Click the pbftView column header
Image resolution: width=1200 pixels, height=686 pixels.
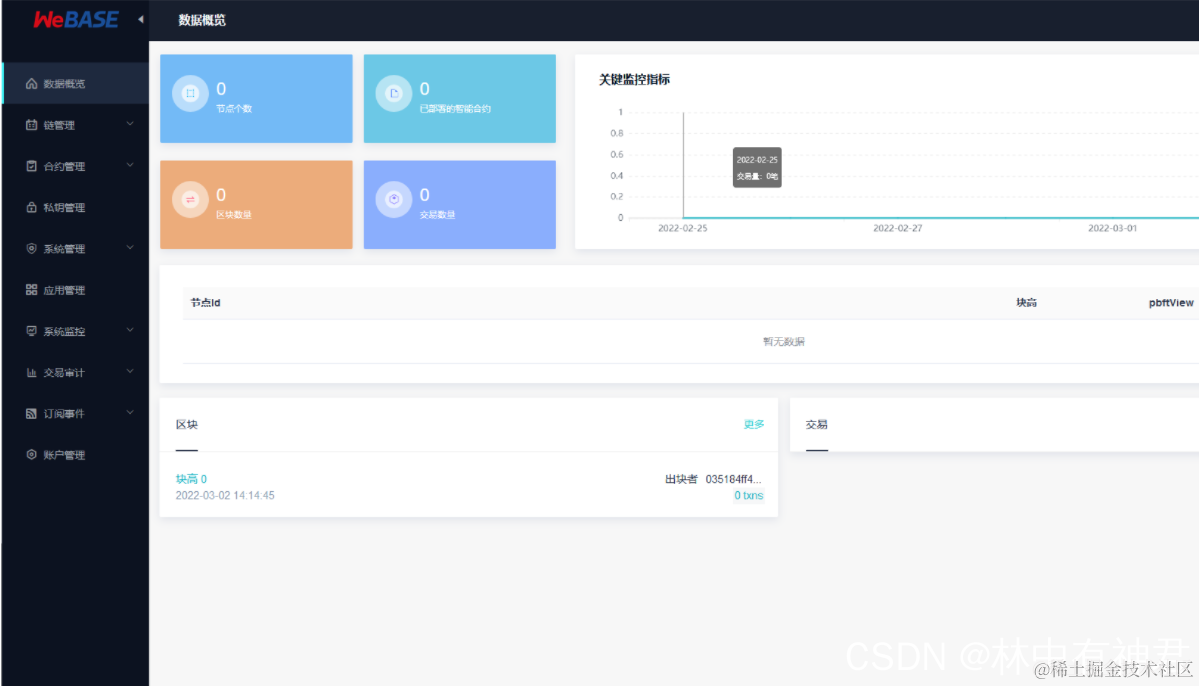(1171, 302)
